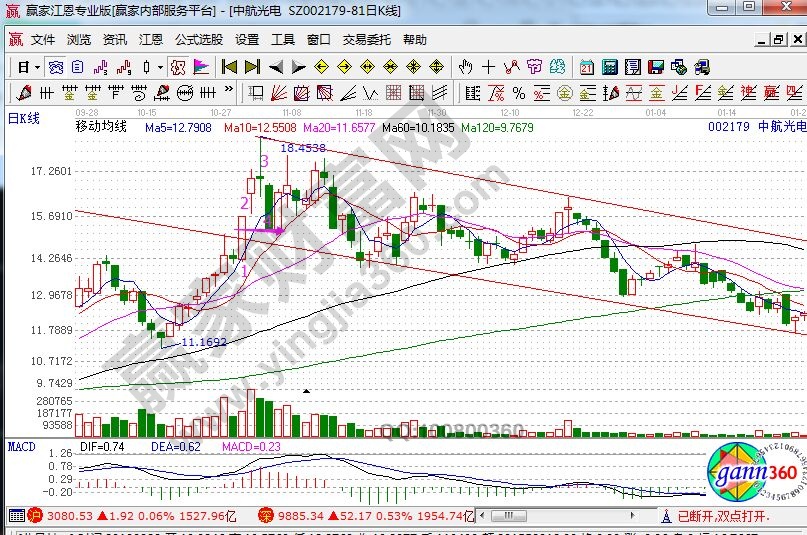Click the black right arrow navigation icon
Screen dimensions: 807x535
click(298, 67)
